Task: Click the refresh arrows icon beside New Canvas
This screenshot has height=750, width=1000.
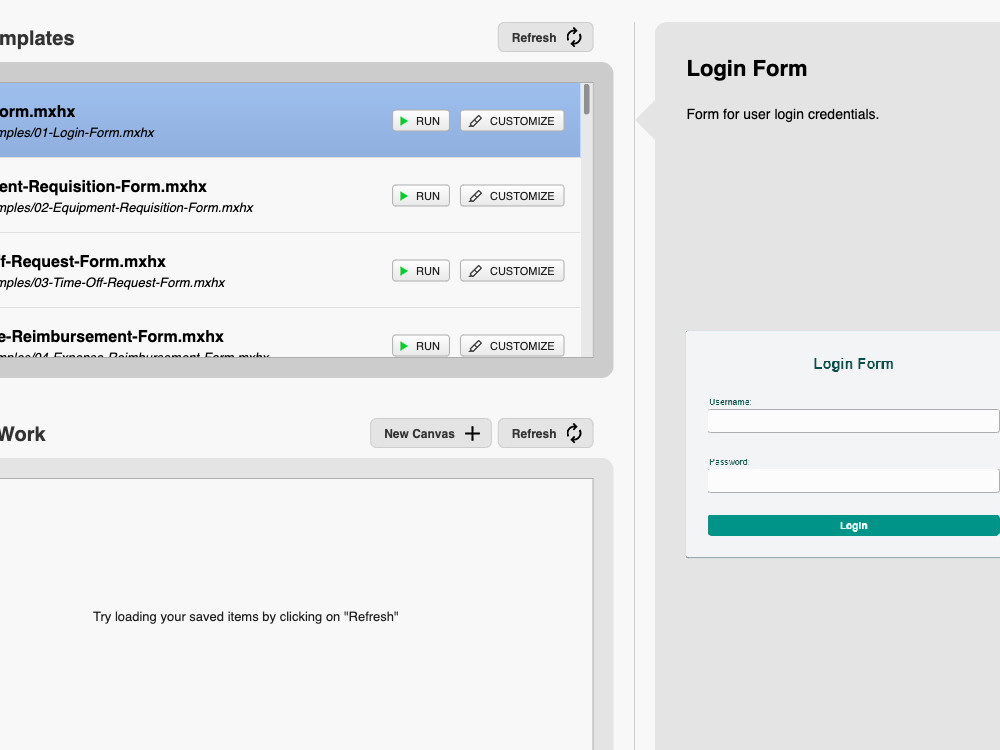Action: [574, 434]
